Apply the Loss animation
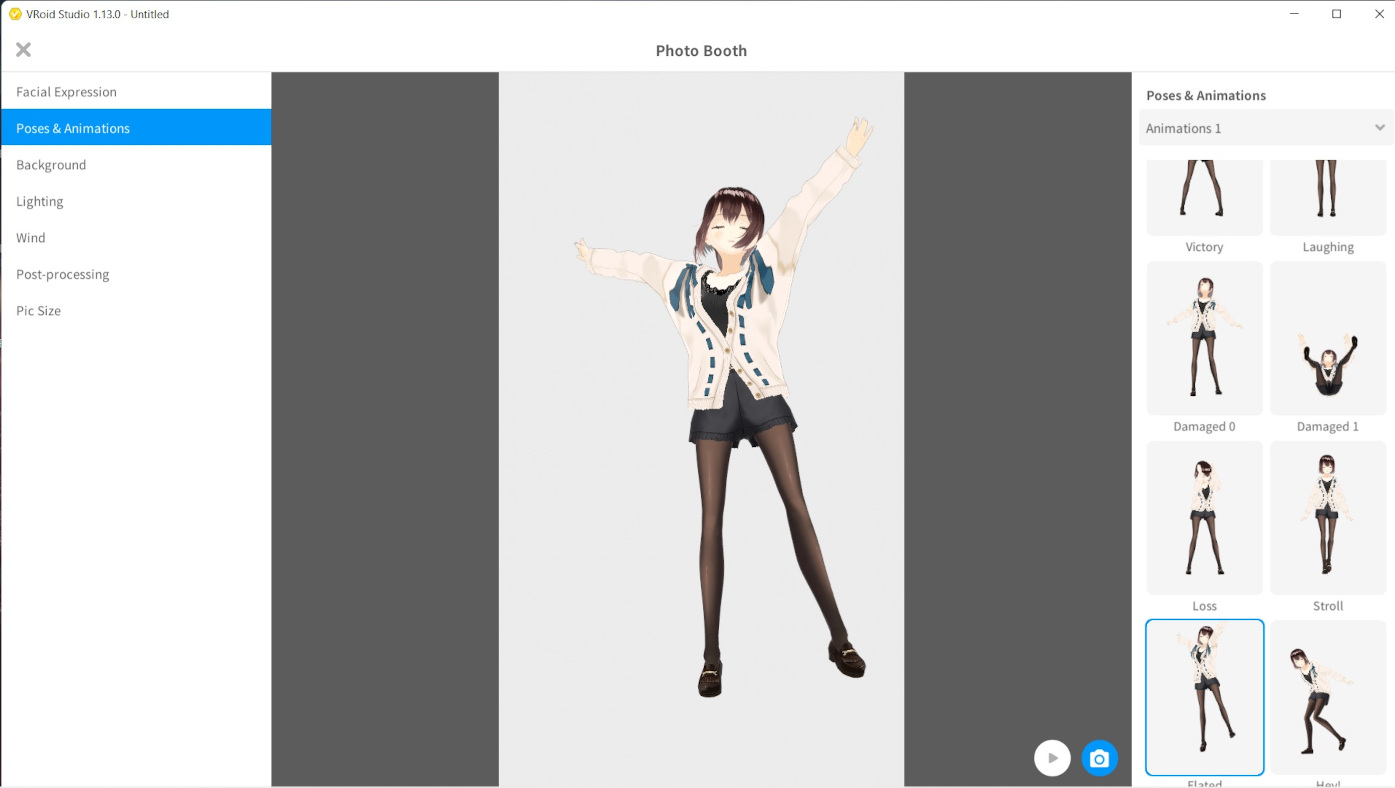Screen dimensions: 1395x788 tap(1204, 517)
